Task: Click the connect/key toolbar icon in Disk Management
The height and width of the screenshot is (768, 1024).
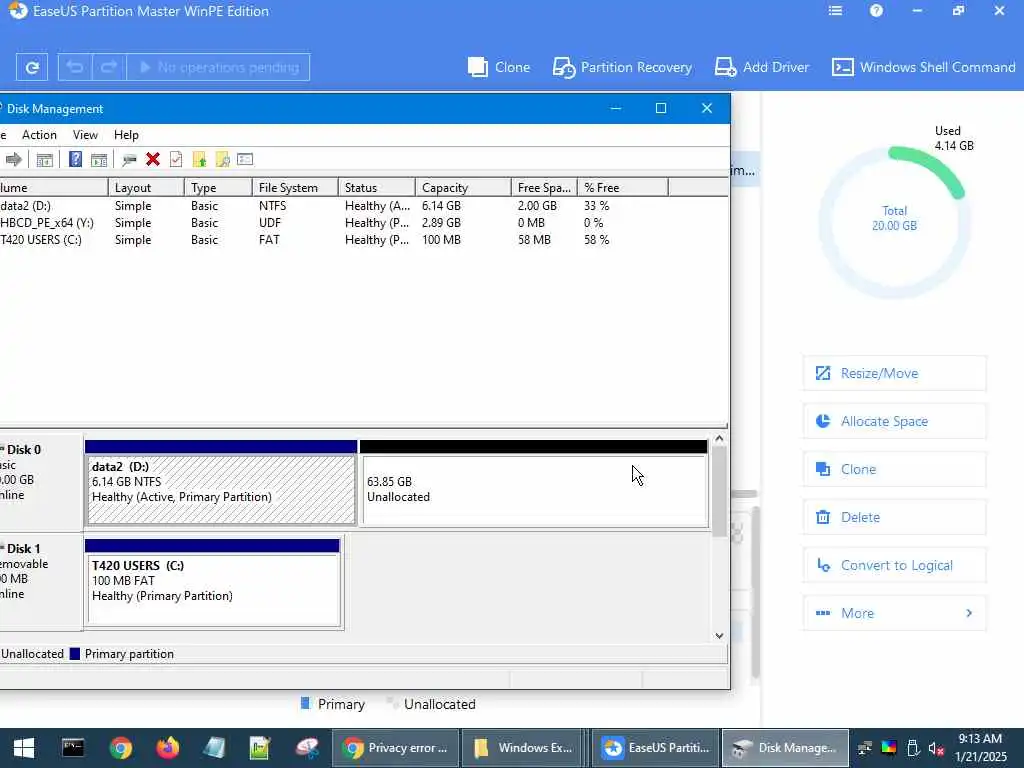Action: pos(129,159)
